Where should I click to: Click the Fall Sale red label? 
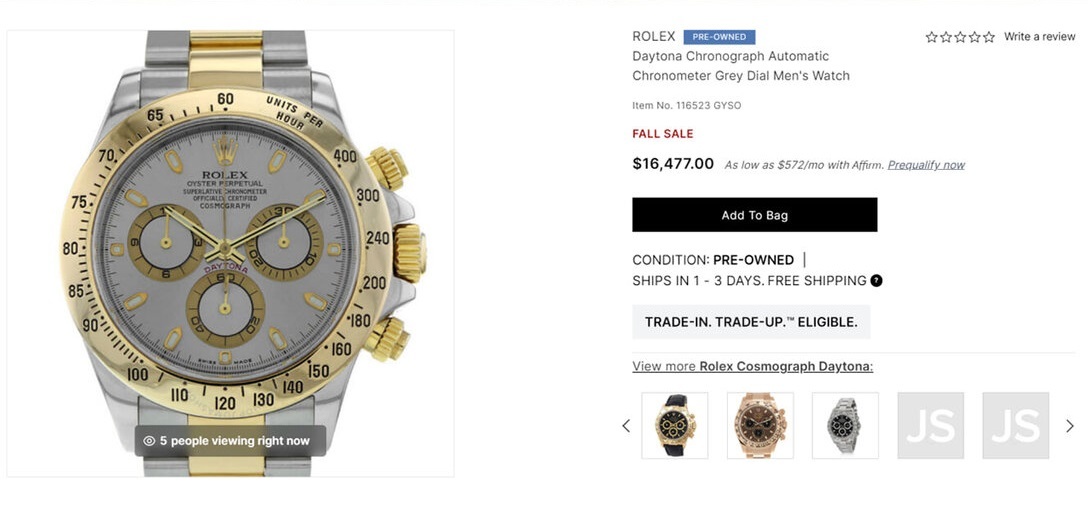662,134
